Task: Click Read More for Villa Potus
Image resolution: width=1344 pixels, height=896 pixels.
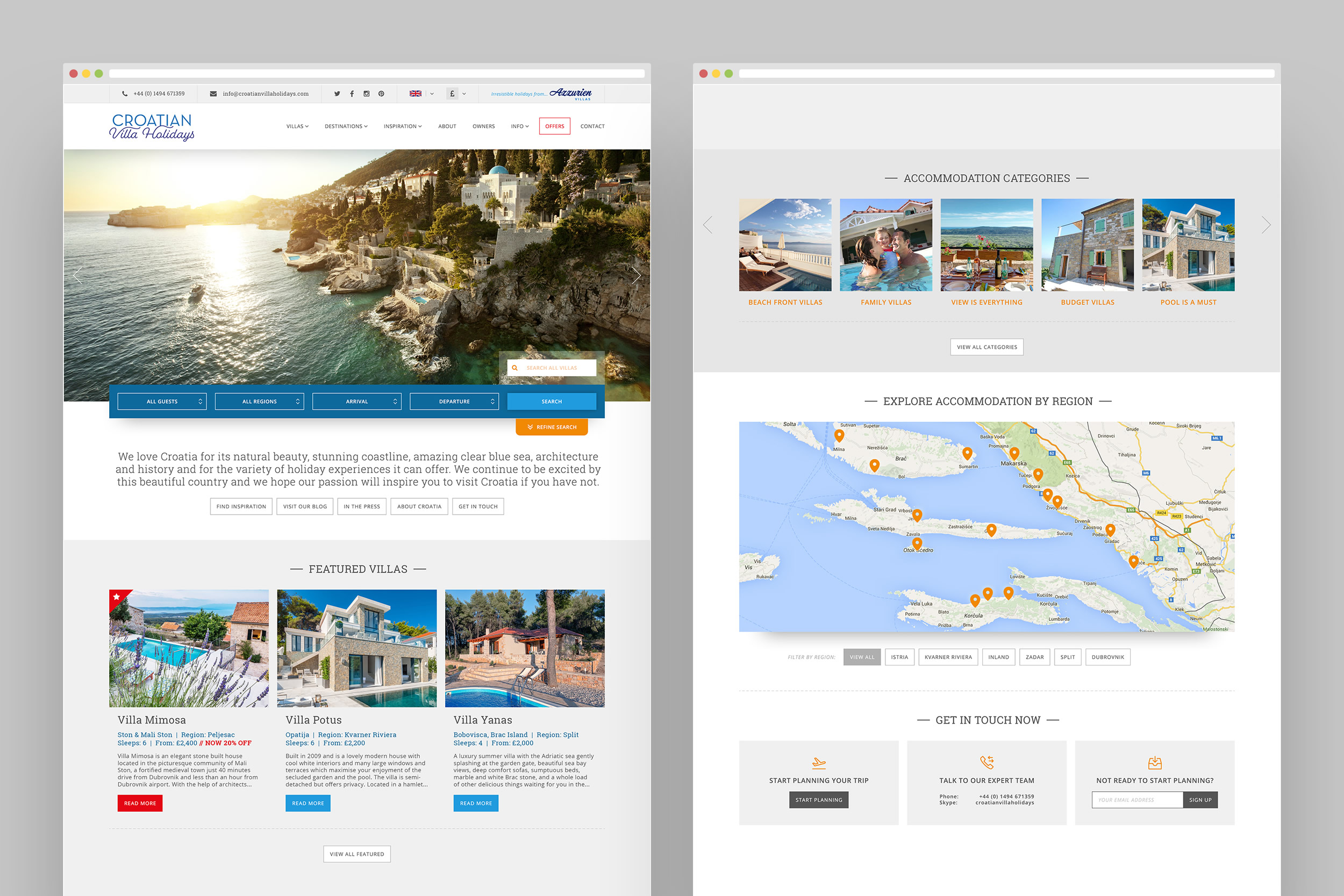Action: [x=308, y=804]
